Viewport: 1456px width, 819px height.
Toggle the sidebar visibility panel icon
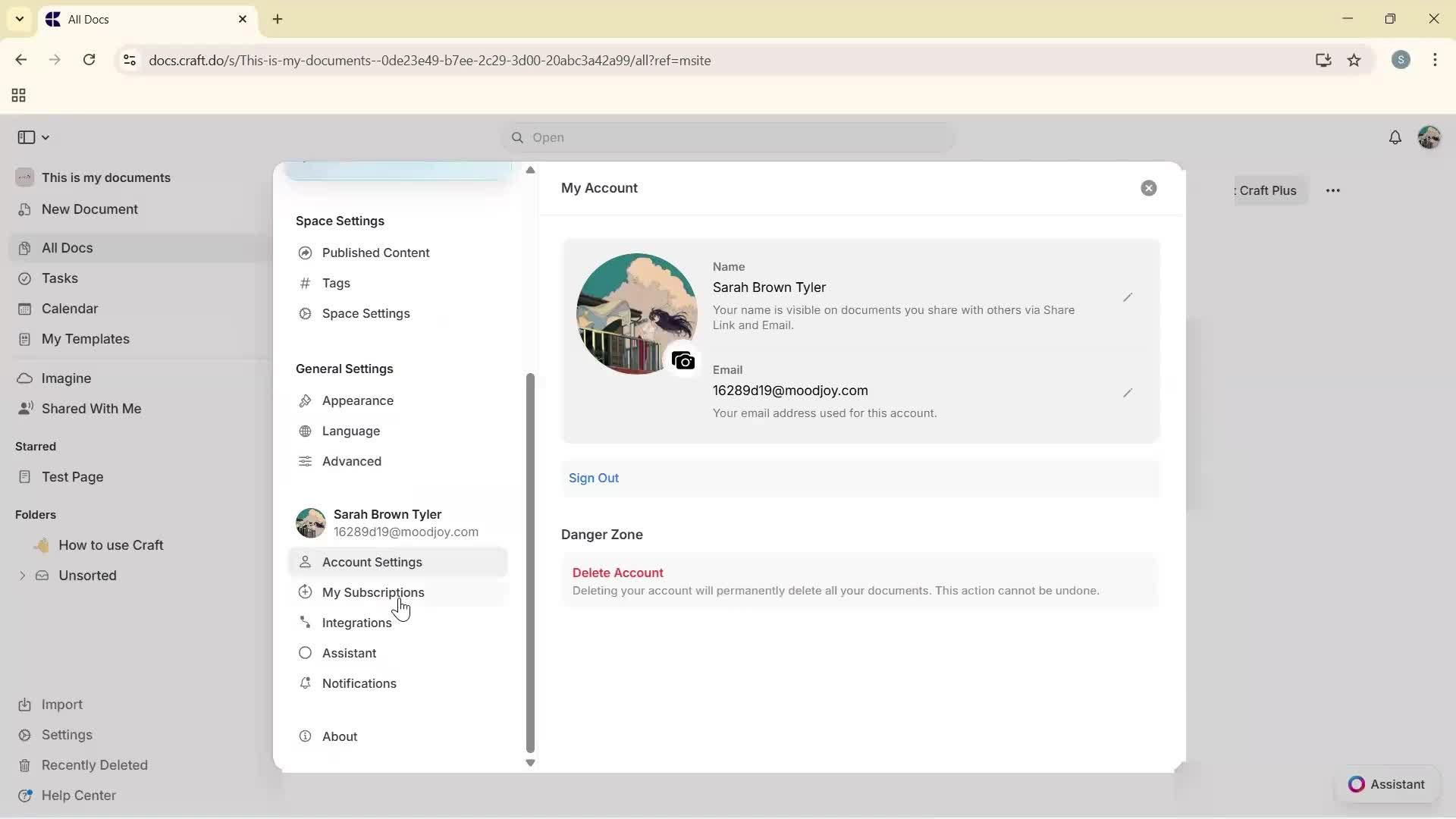25,136
